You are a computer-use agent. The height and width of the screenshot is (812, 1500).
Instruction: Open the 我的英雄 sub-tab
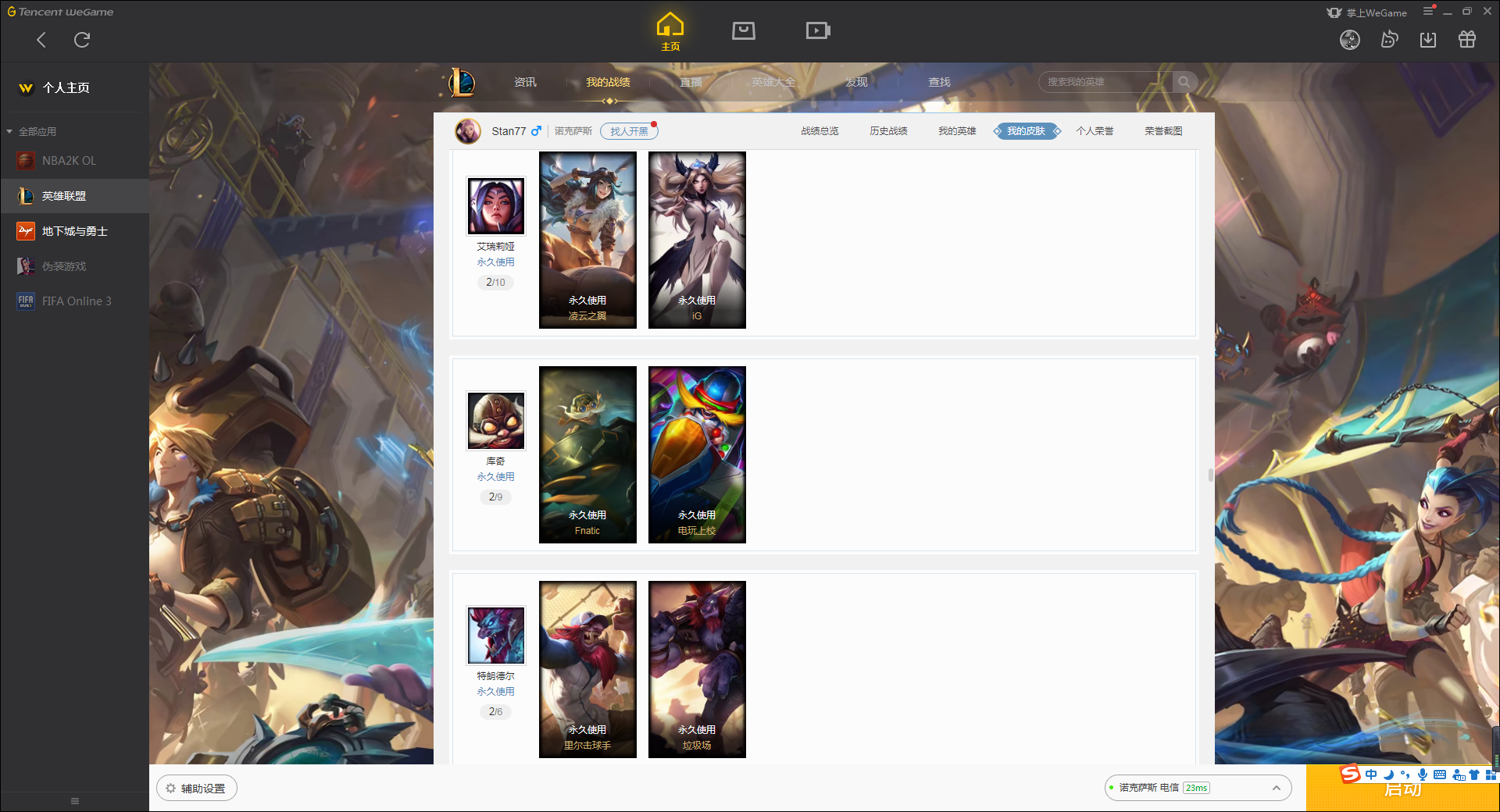click(957, 131)
